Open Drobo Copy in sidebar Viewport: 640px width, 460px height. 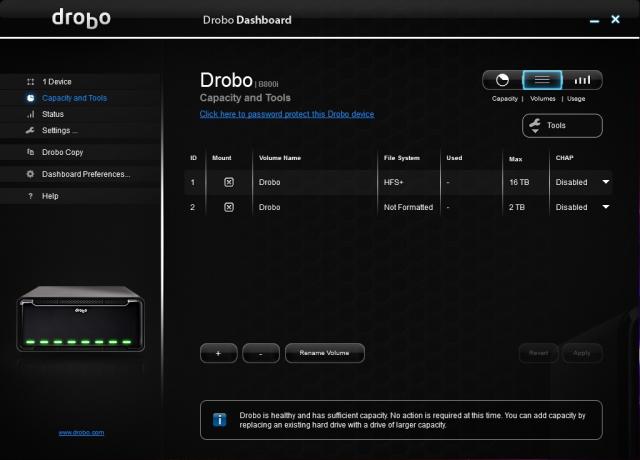(80, 152)
